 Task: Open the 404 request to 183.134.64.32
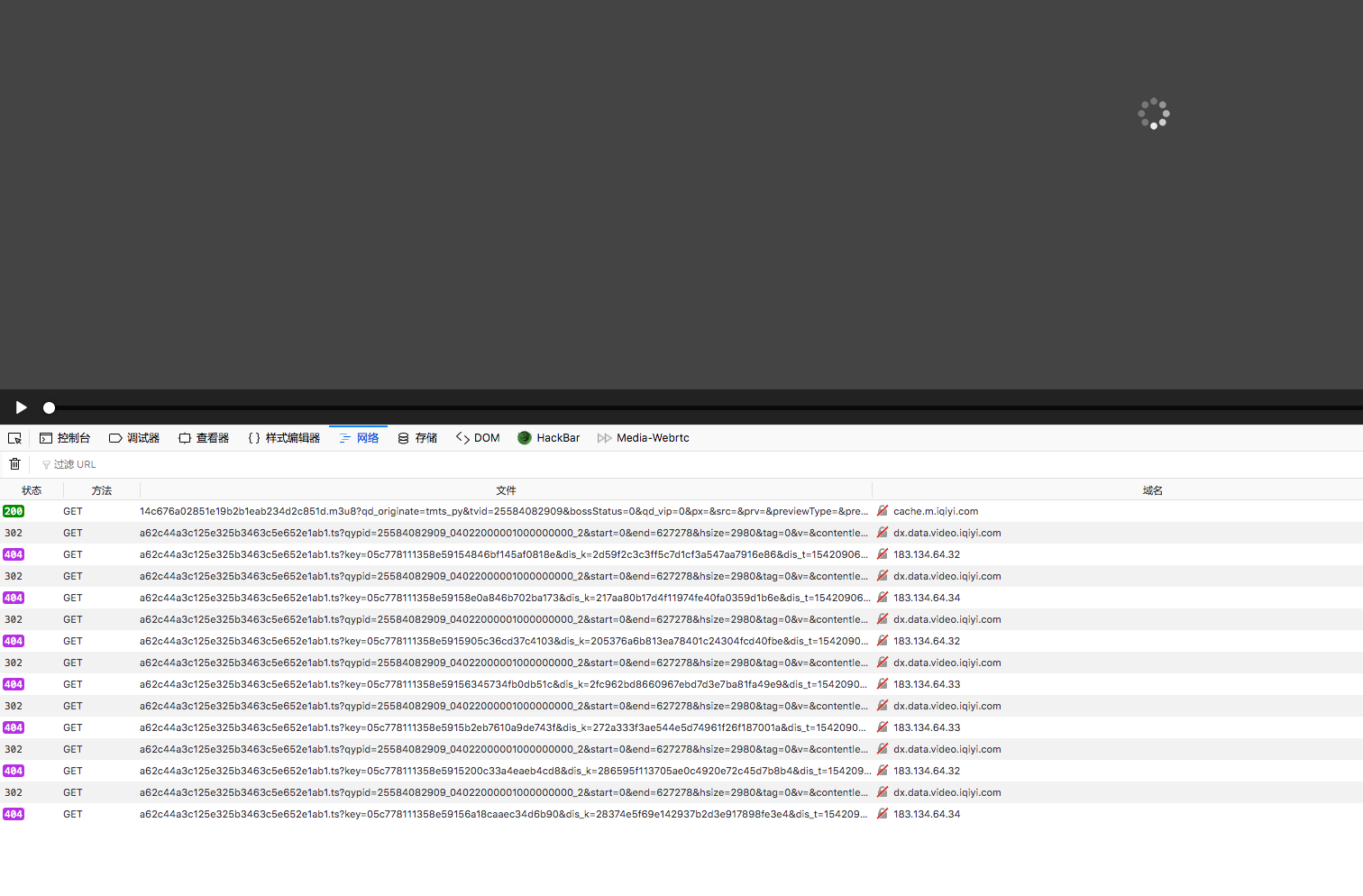pyautogui.click(x=451, y=553)
